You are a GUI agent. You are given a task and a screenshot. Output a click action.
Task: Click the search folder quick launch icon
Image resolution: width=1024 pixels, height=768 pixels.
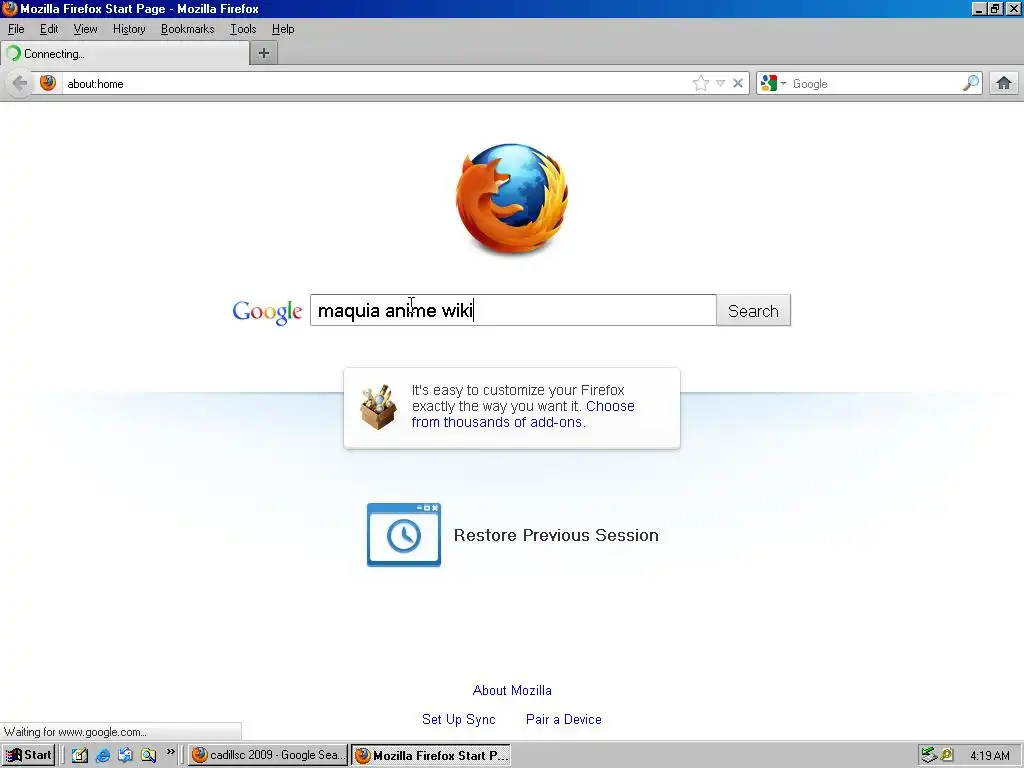click(x=149, y=755)
